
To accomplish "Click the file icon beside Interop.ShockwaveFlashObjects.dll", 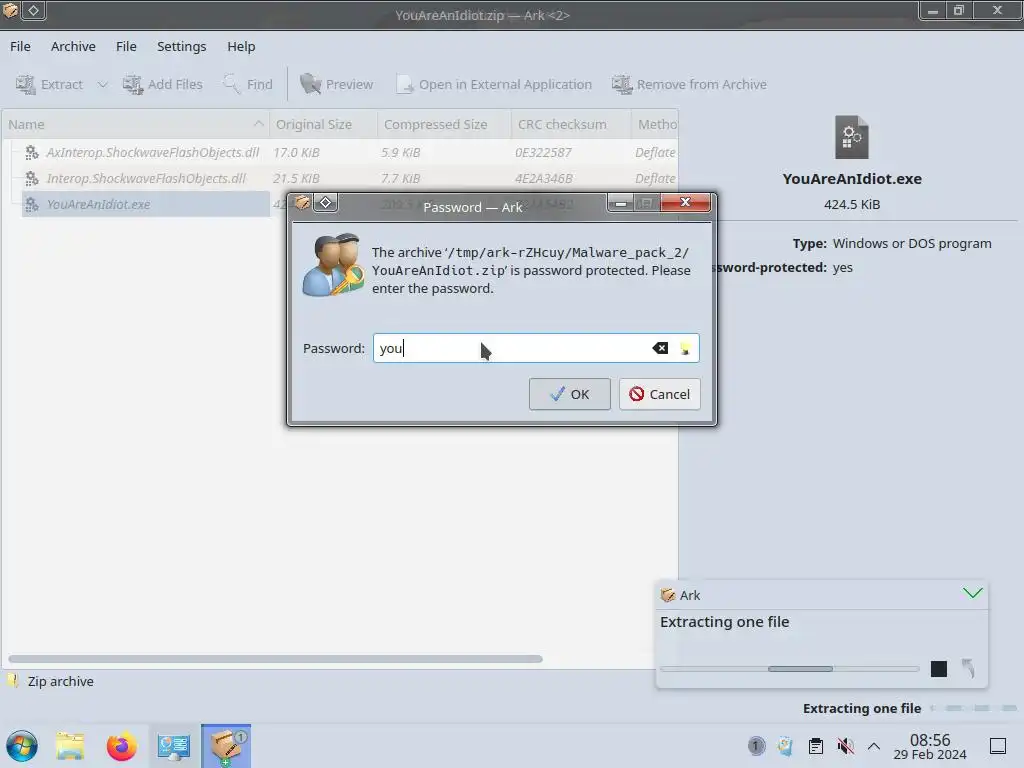I will click(x=32, y=178).
